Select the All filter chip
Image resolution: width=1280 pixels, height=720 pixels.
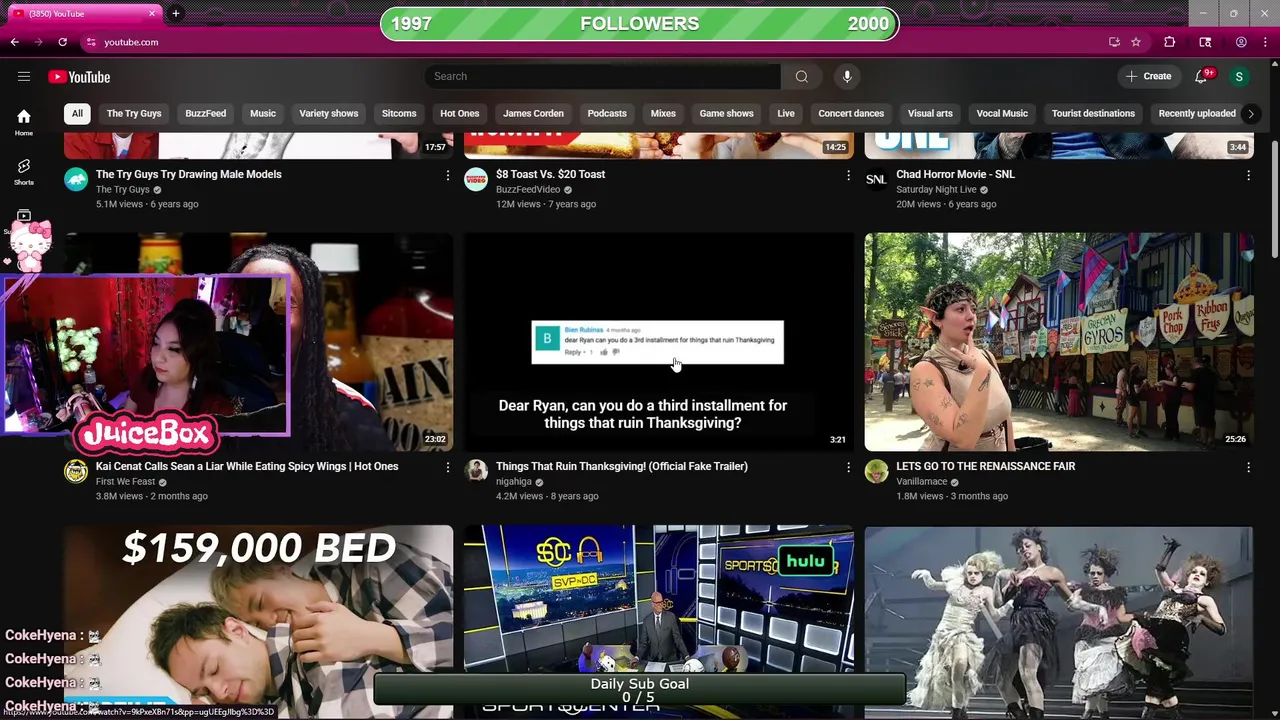77,113
